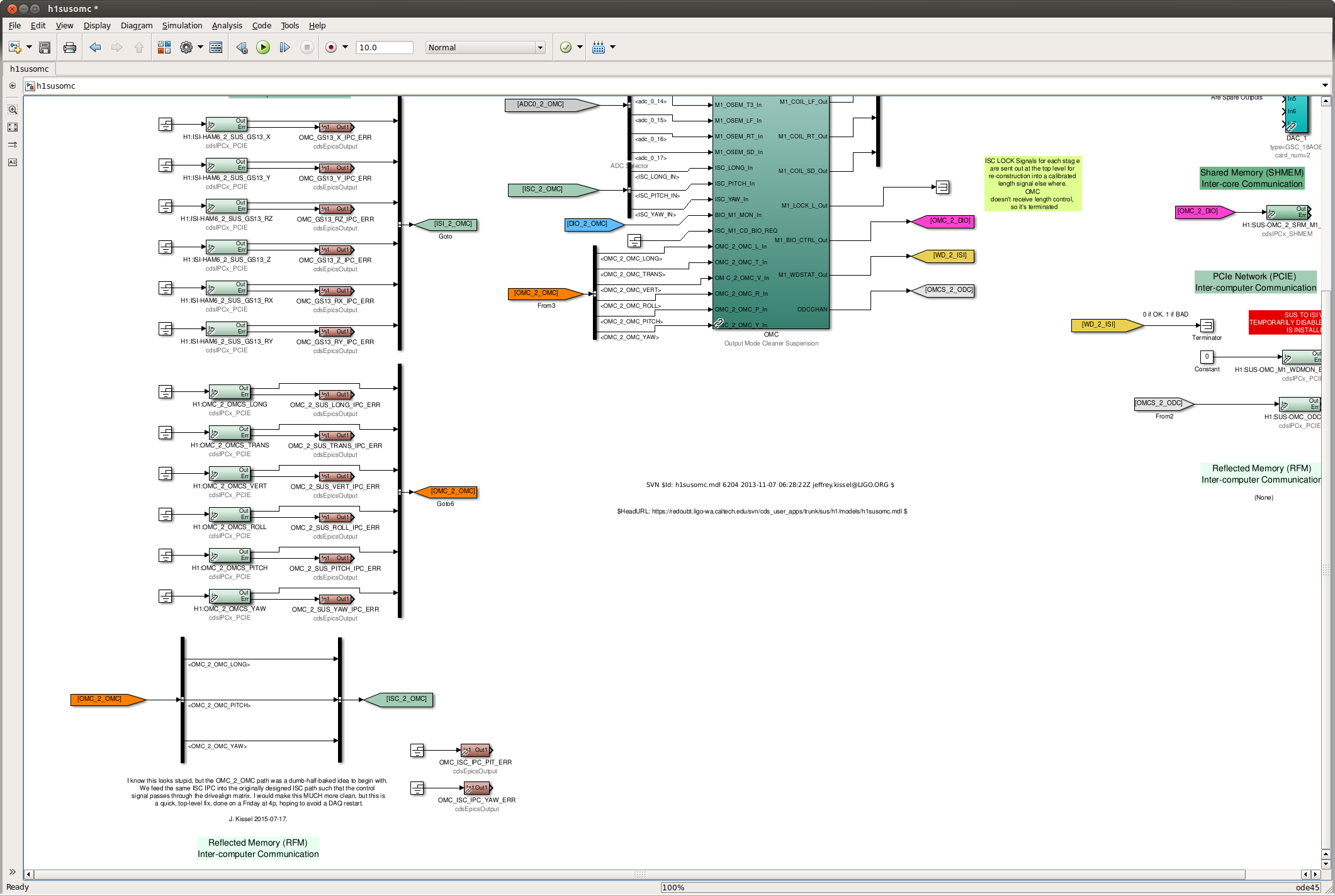The width and height of the screenshot is (1335, 896).
Task: Select the DAC_1 block
Action: coord(1296,114)
